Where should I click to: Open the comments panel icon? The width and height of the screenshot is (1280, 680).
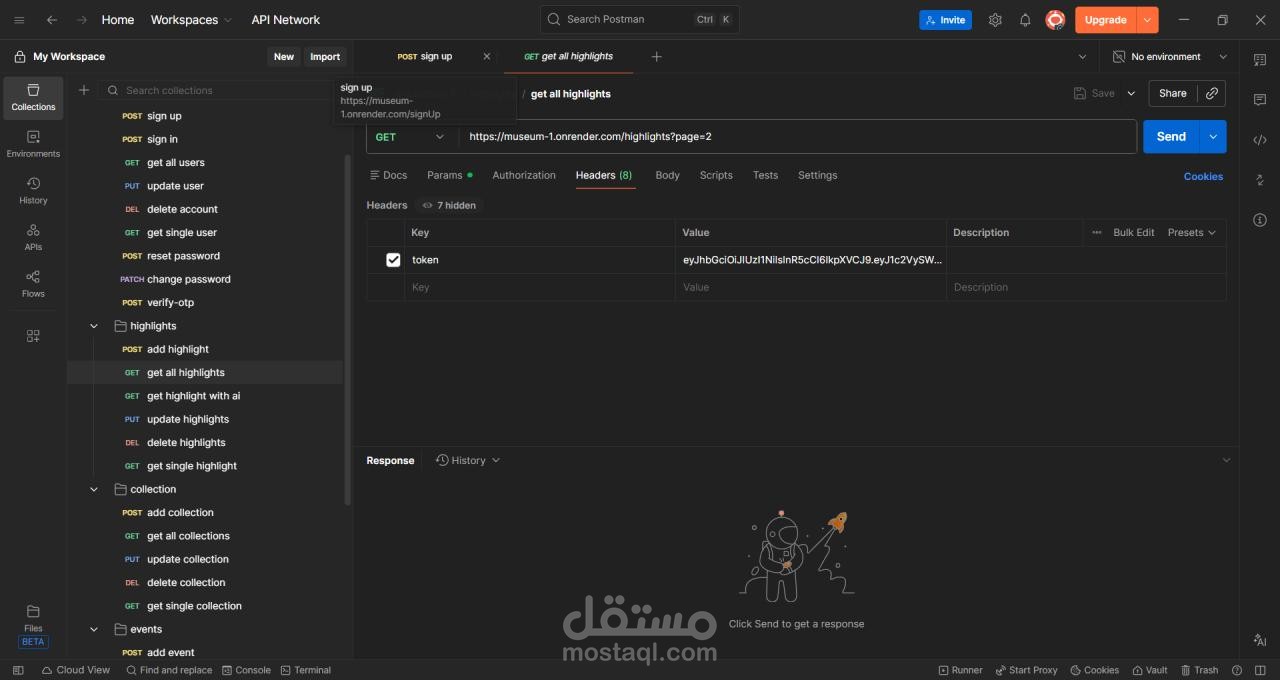(x=1260, y=100)
